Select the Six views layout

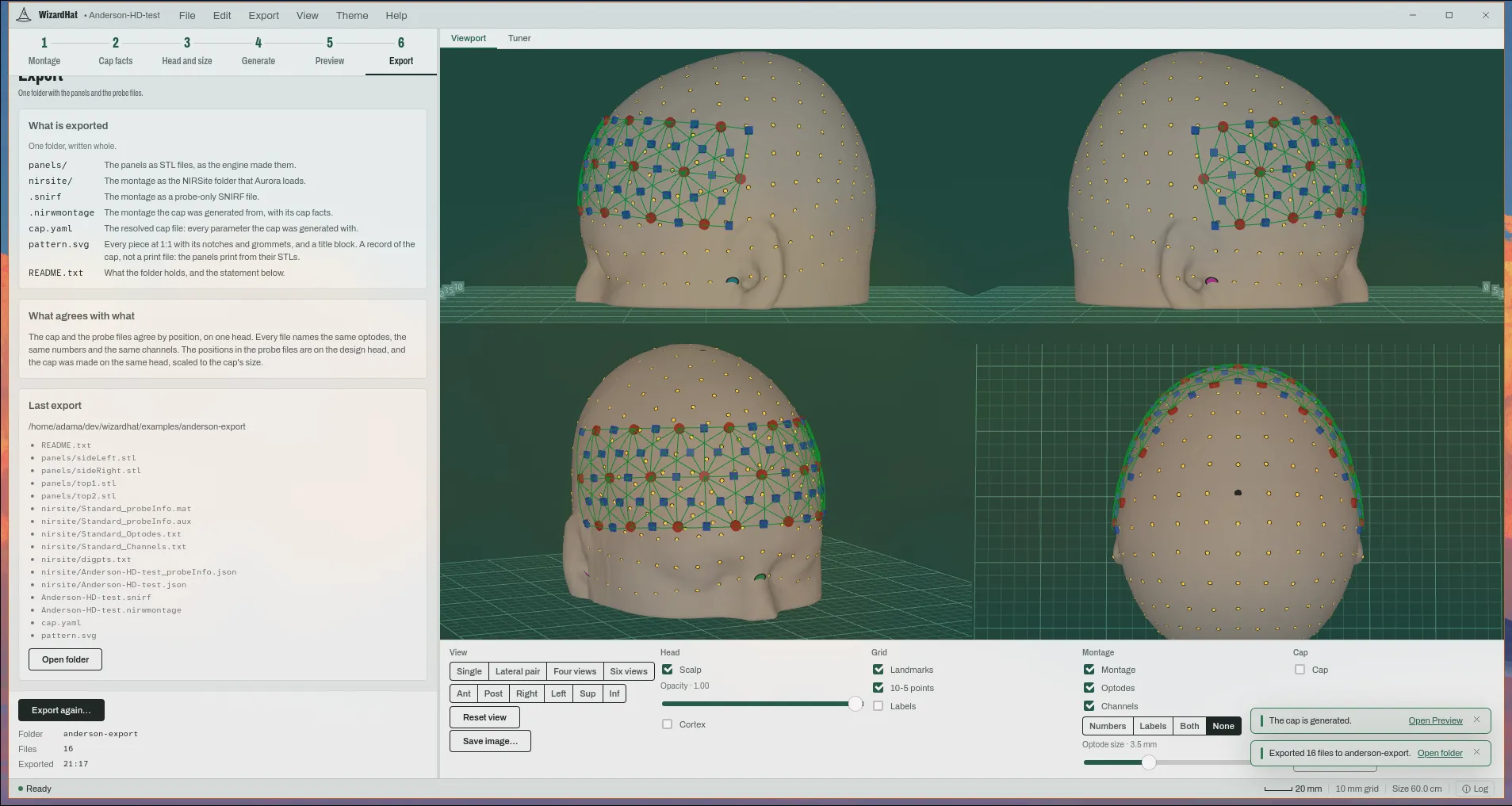[x=629, y=671]
